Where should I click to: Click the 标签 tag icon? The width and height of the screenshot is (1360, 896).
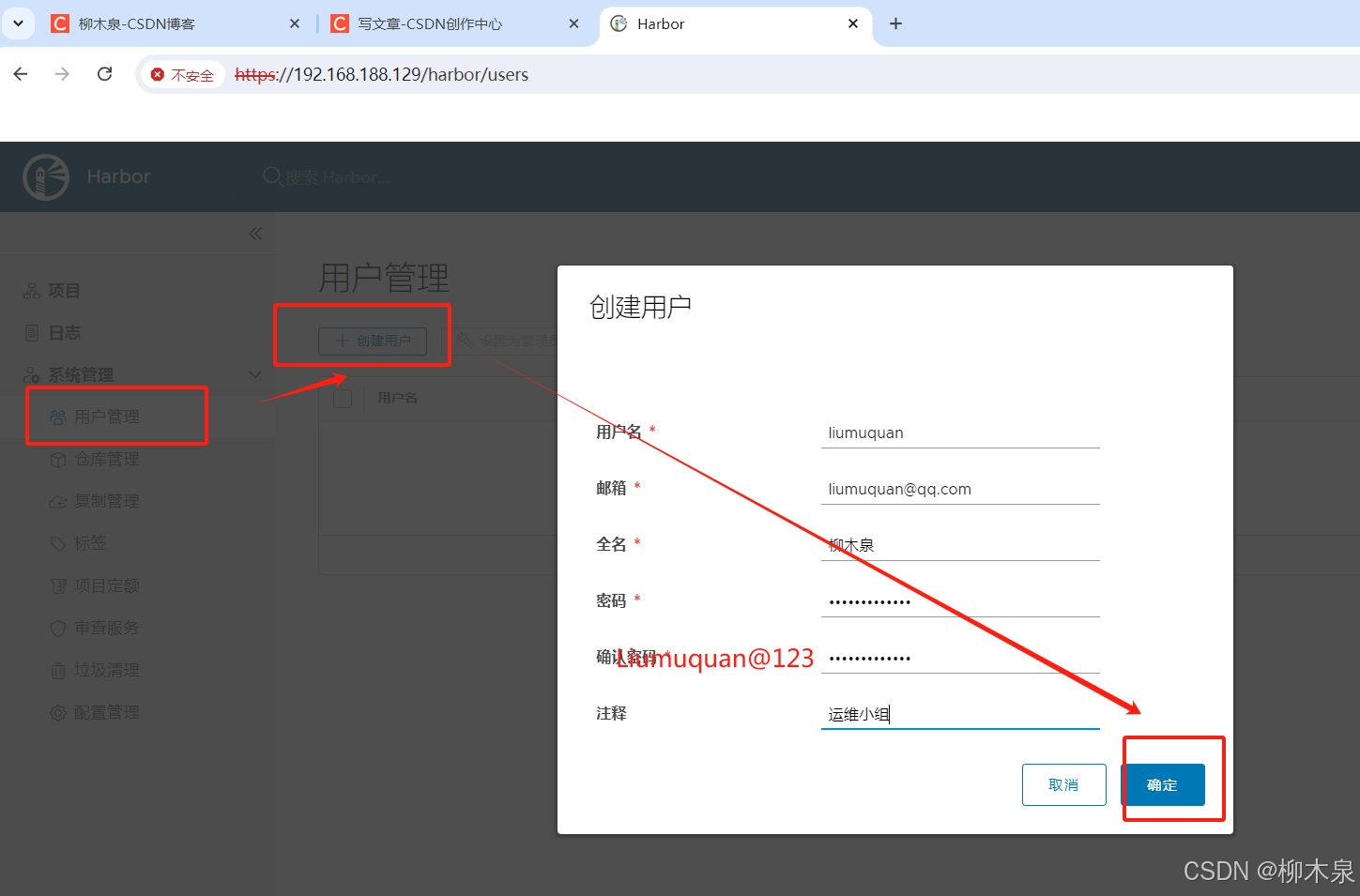click(58, 543)
